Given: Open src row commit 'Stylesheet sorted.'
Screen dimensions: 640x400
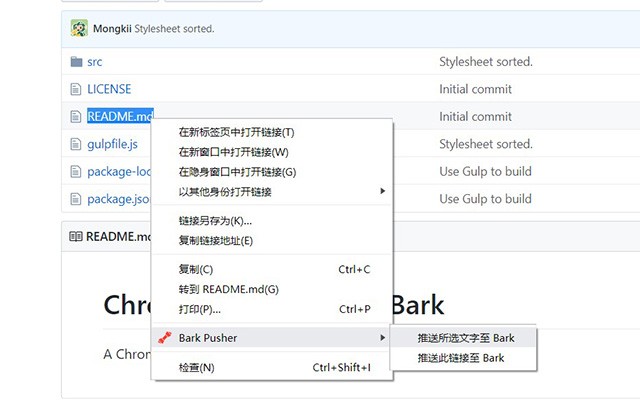Looking at the screenshot, I should (486, 62).
